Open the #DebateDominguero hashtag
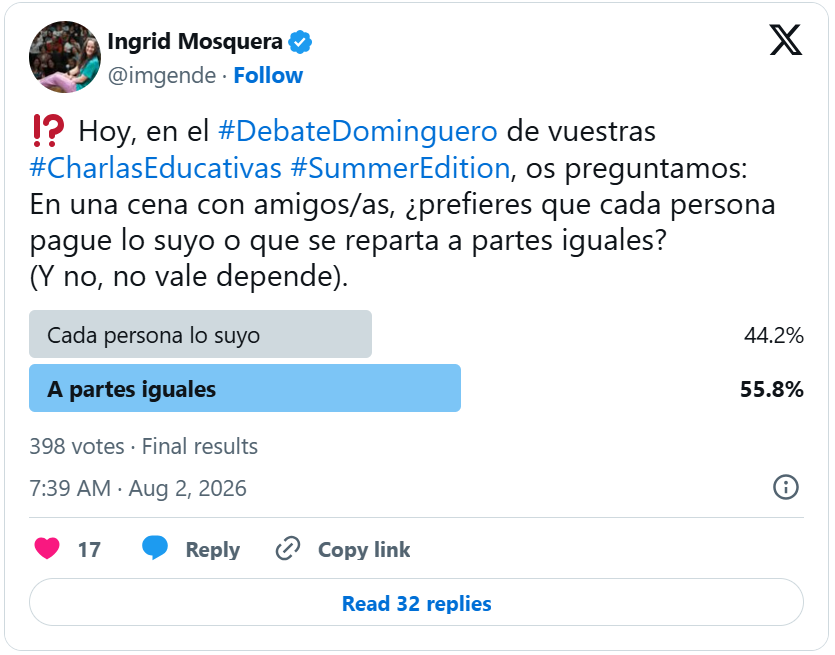 [x=358, y=131]
